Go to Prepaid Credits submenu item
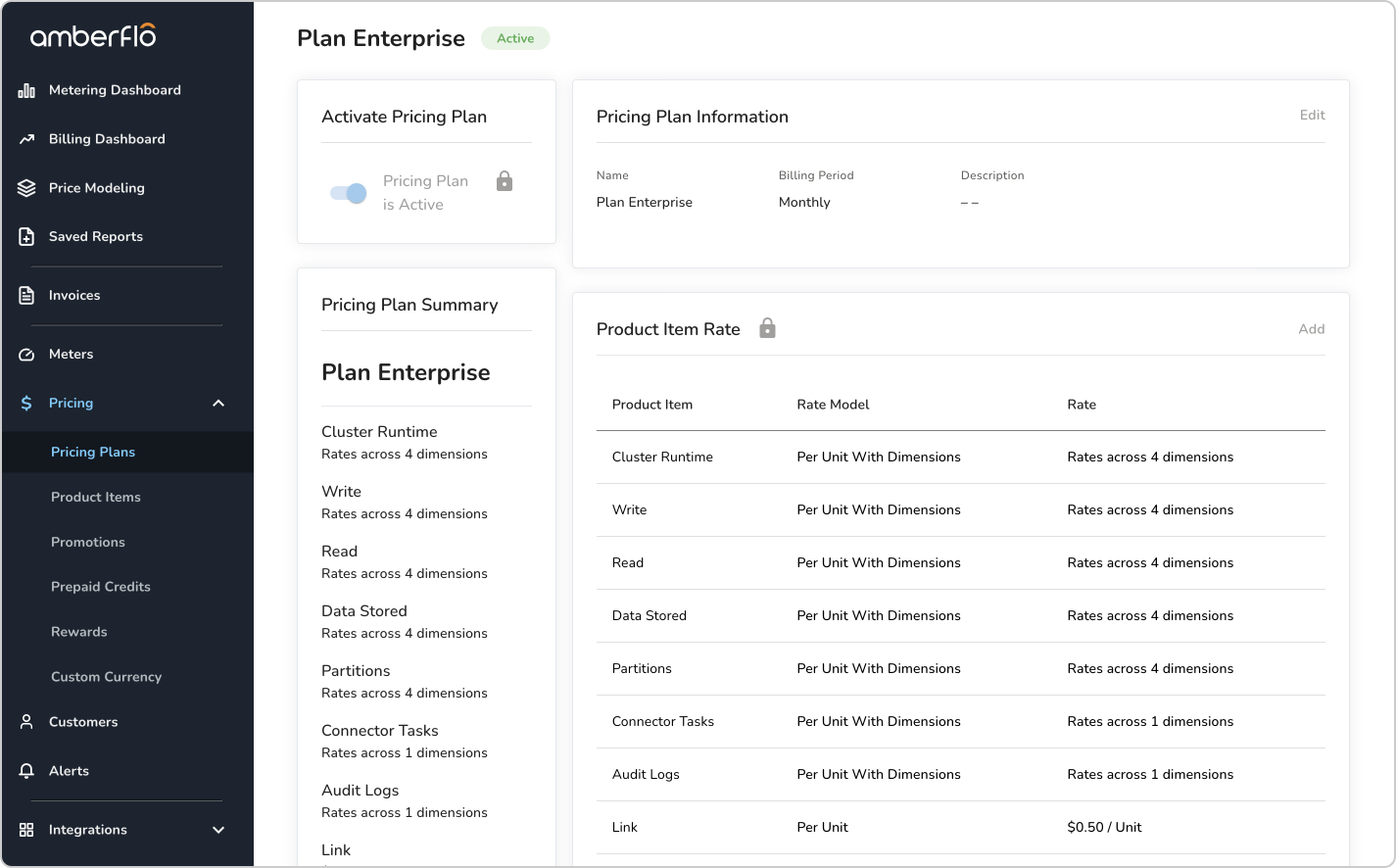Screen dimensions: 1396x868 101,587
